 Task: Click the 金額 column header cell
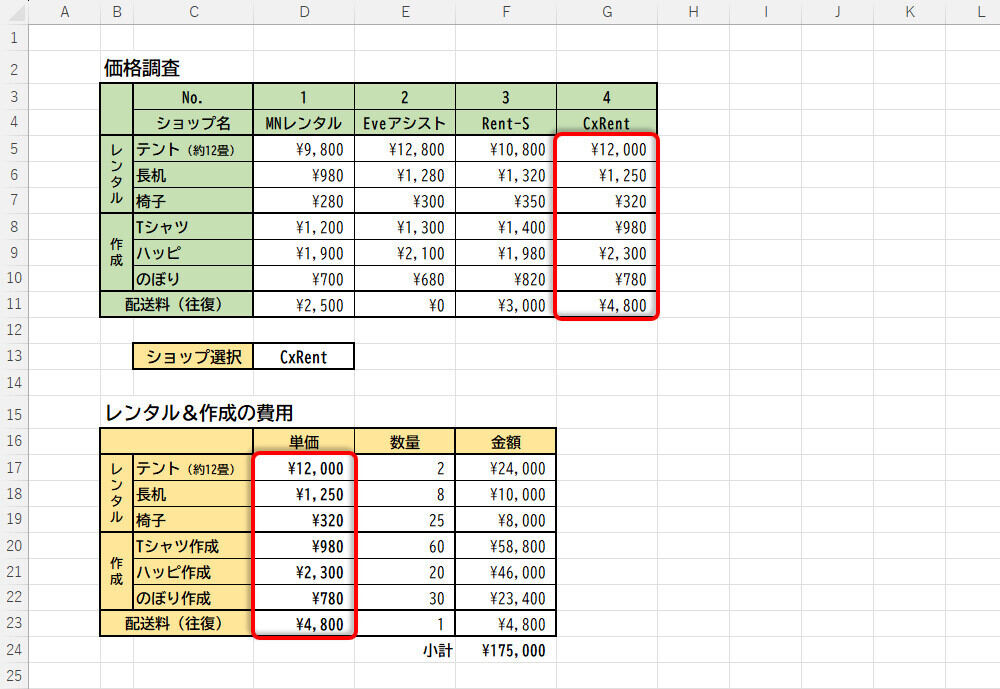(x=506, y=441)
